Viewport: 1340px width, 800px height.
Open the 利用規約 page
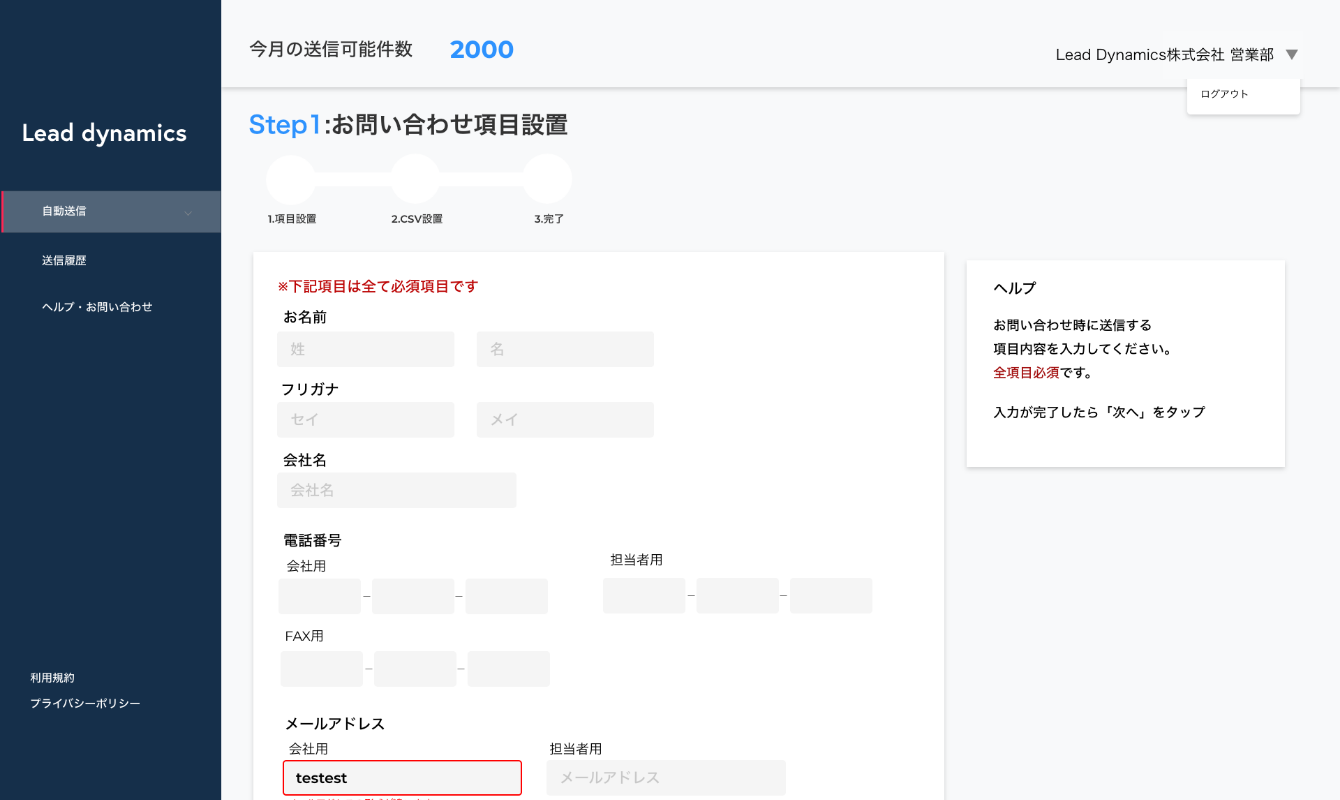pos(54,677)
